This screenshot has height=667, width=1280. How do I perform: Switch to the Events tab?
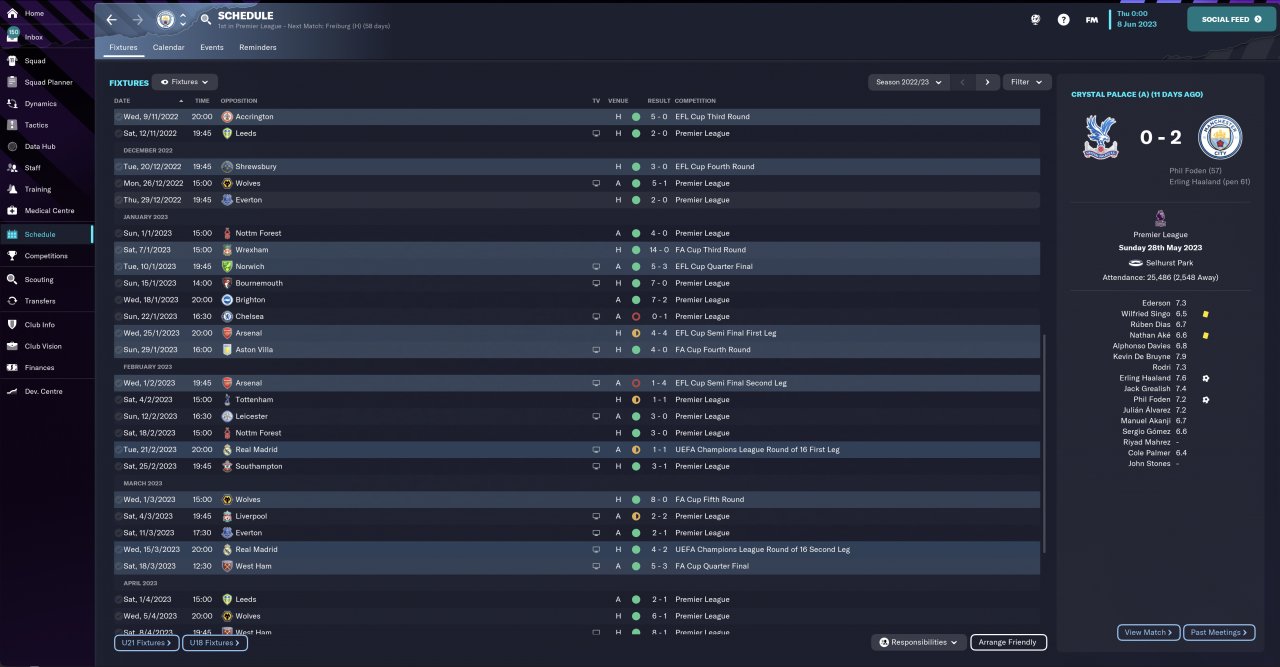tap(212, 48)
